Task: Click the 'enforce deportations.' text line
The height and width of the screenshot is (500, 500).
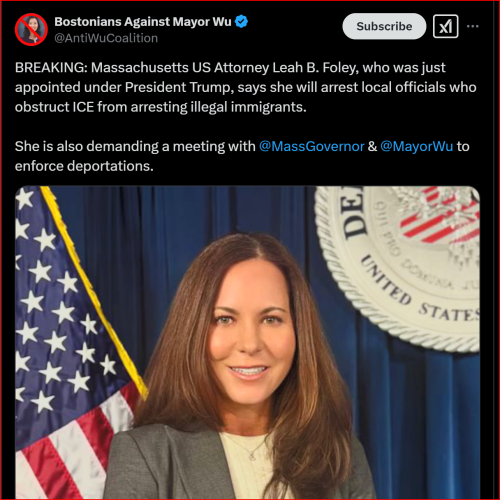Action: tap(84, 166)
